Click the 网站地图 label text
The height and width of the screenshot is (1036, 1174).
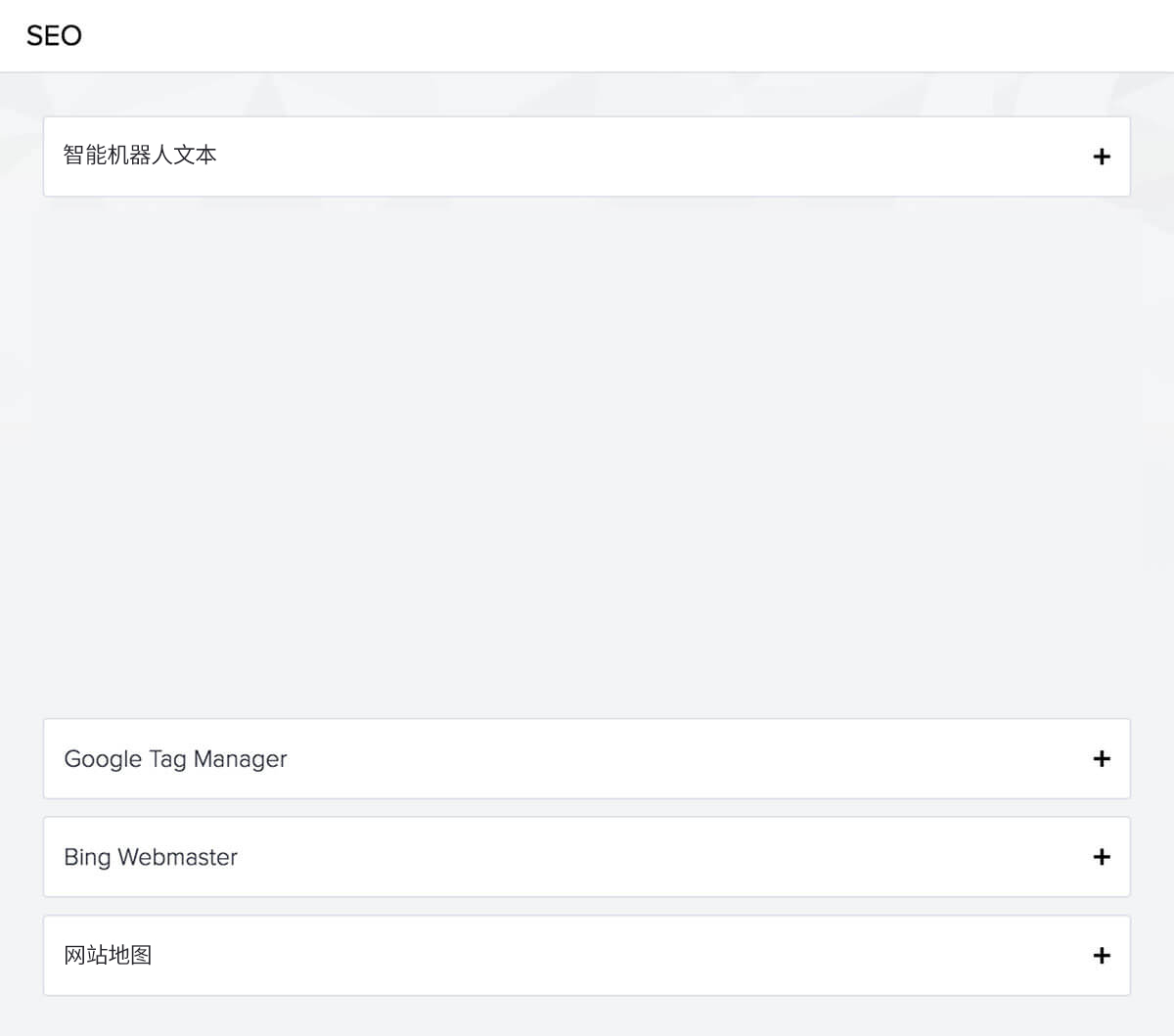coord(108,955)
